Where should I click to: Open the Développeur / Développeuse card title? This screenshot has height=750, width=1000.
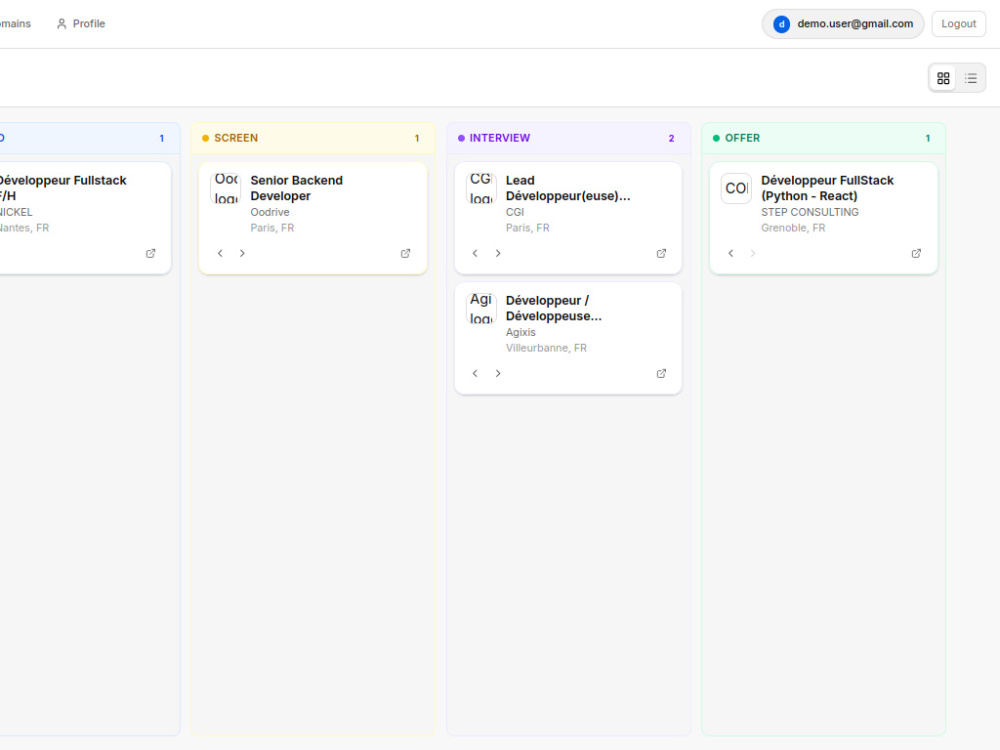tap(554, 308)
